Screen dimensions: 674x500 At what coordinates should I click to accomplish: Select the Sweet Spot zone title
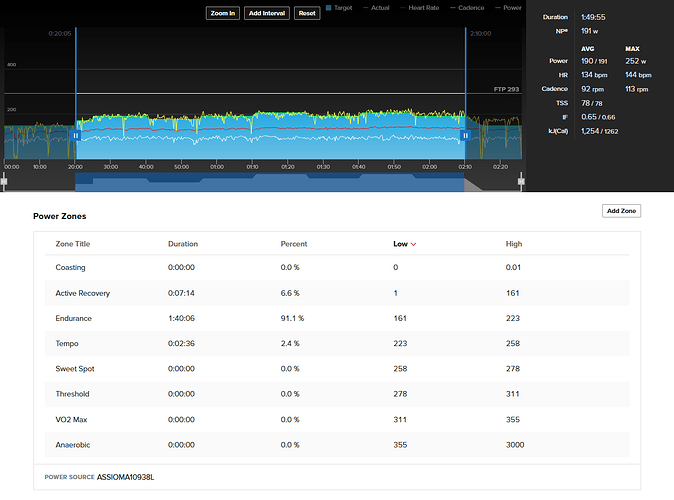pyautogui.click(x=75, y=369)
